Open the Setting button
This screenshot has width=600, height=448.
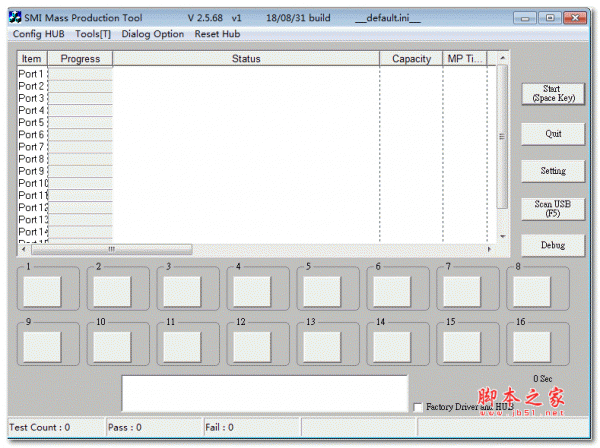(553, 171)
